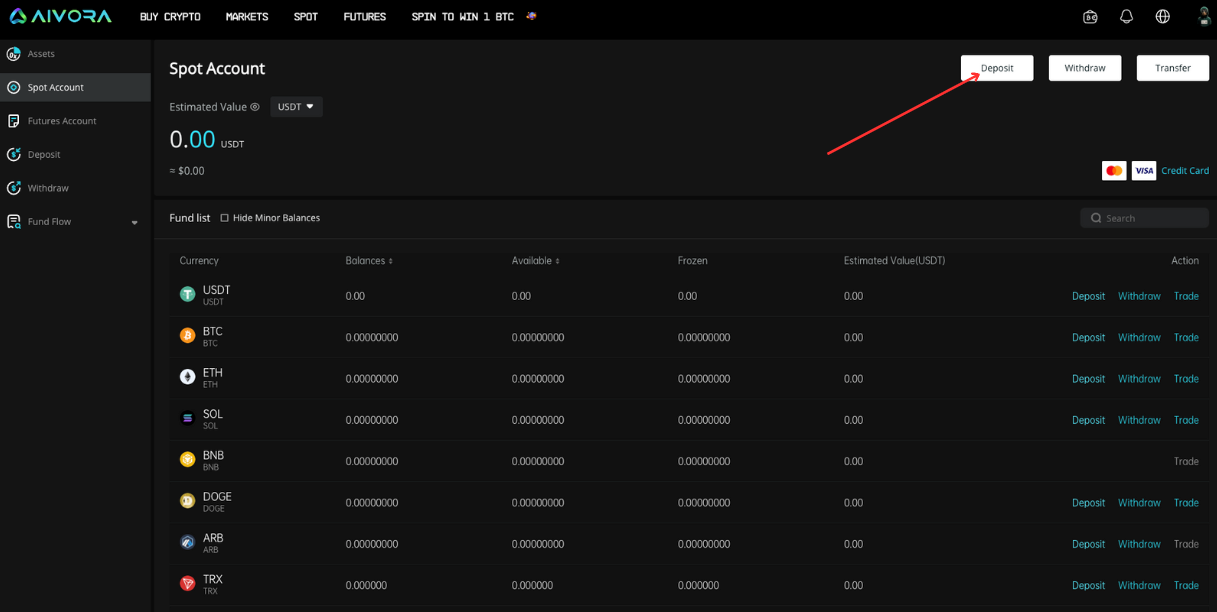This screenshot has width=1217, height=612.
Task: Click Trade in the TRX row
Action: click(1186, 586)
